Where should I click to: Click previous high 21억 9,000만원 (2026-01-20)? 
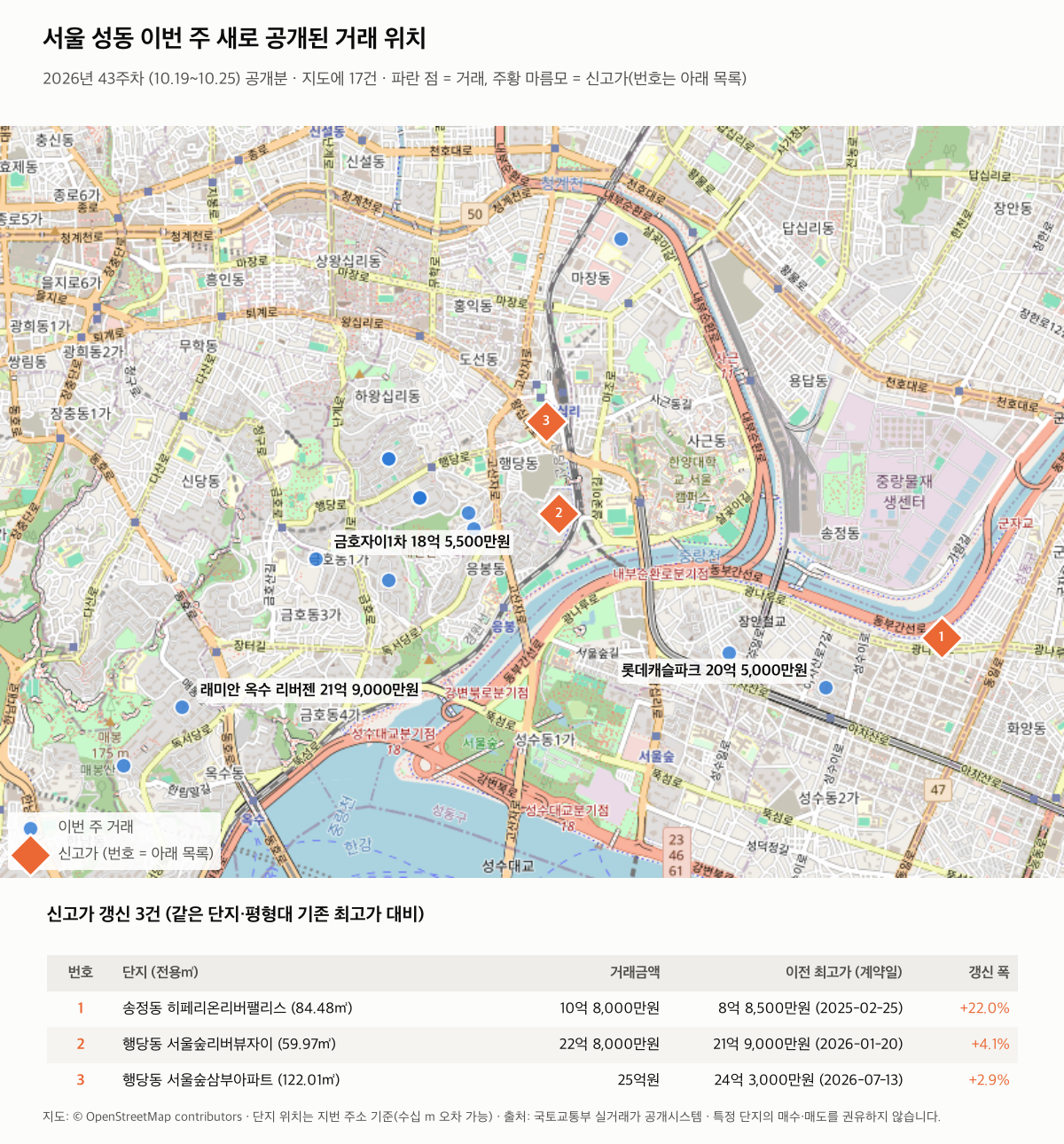808,1044
